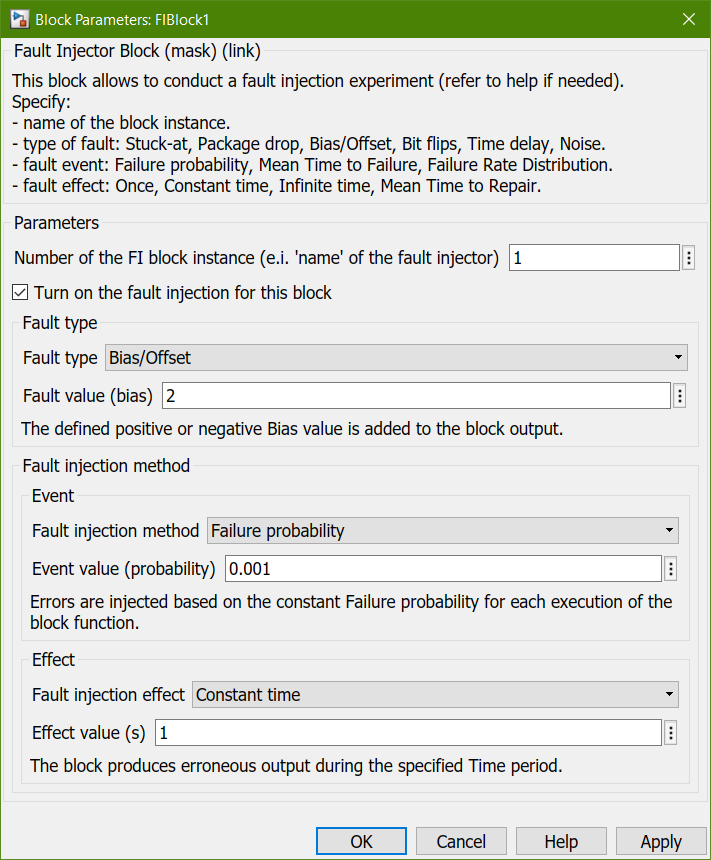Expand the Fault injection effect dropdown

(435, 695)
